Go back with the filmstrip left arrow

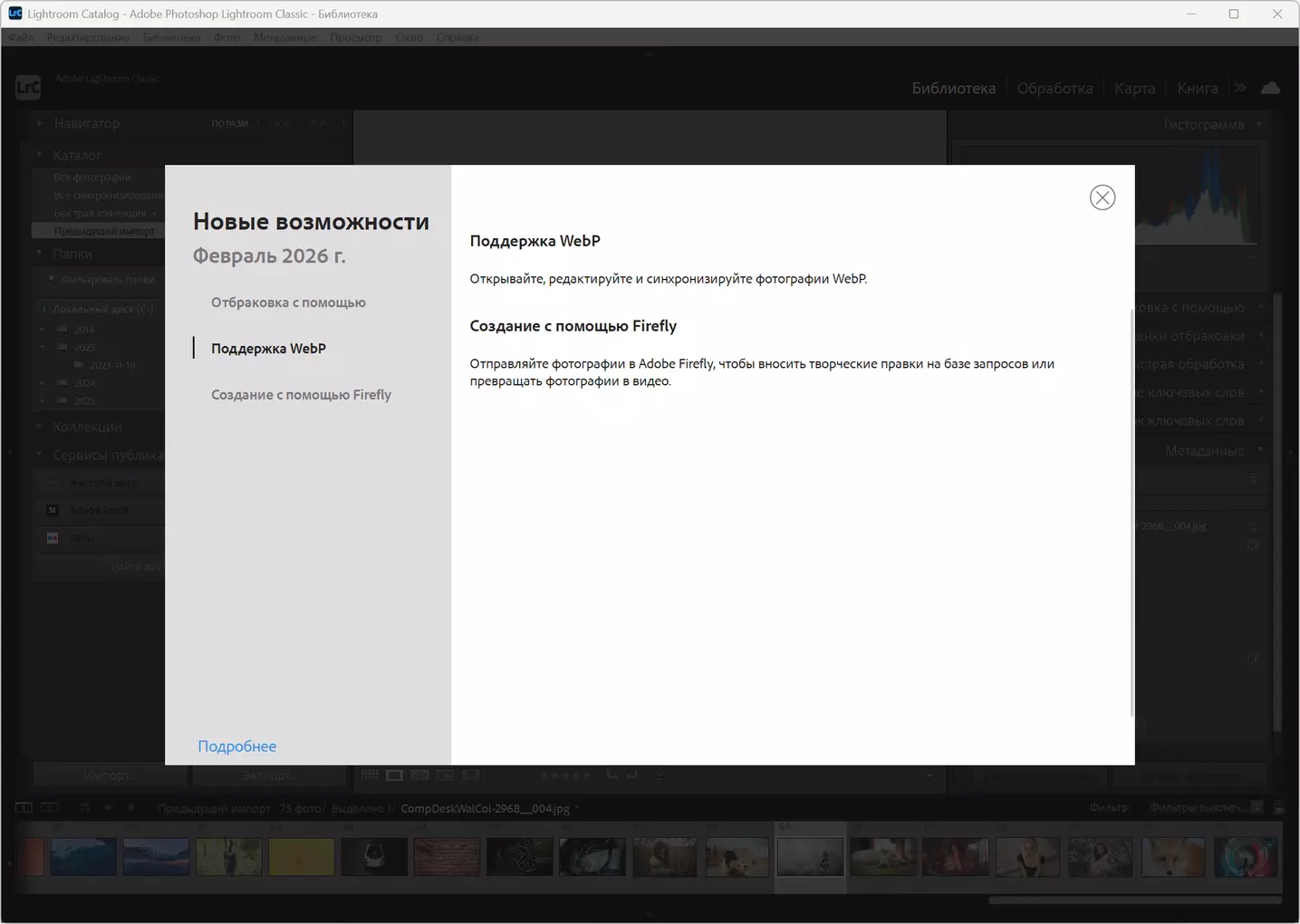(x=108, y=808)
